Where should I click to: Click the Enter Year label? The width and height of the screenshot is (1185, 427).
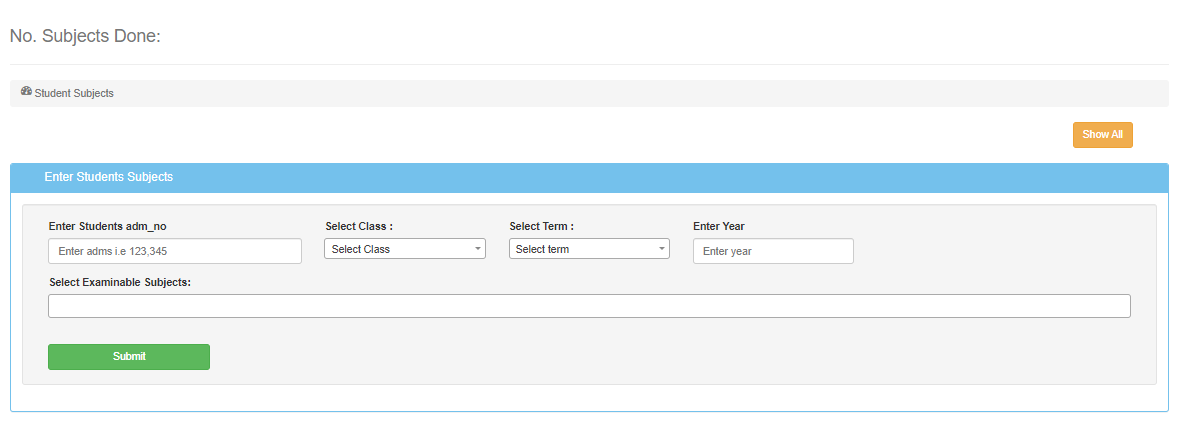[718, 226]
